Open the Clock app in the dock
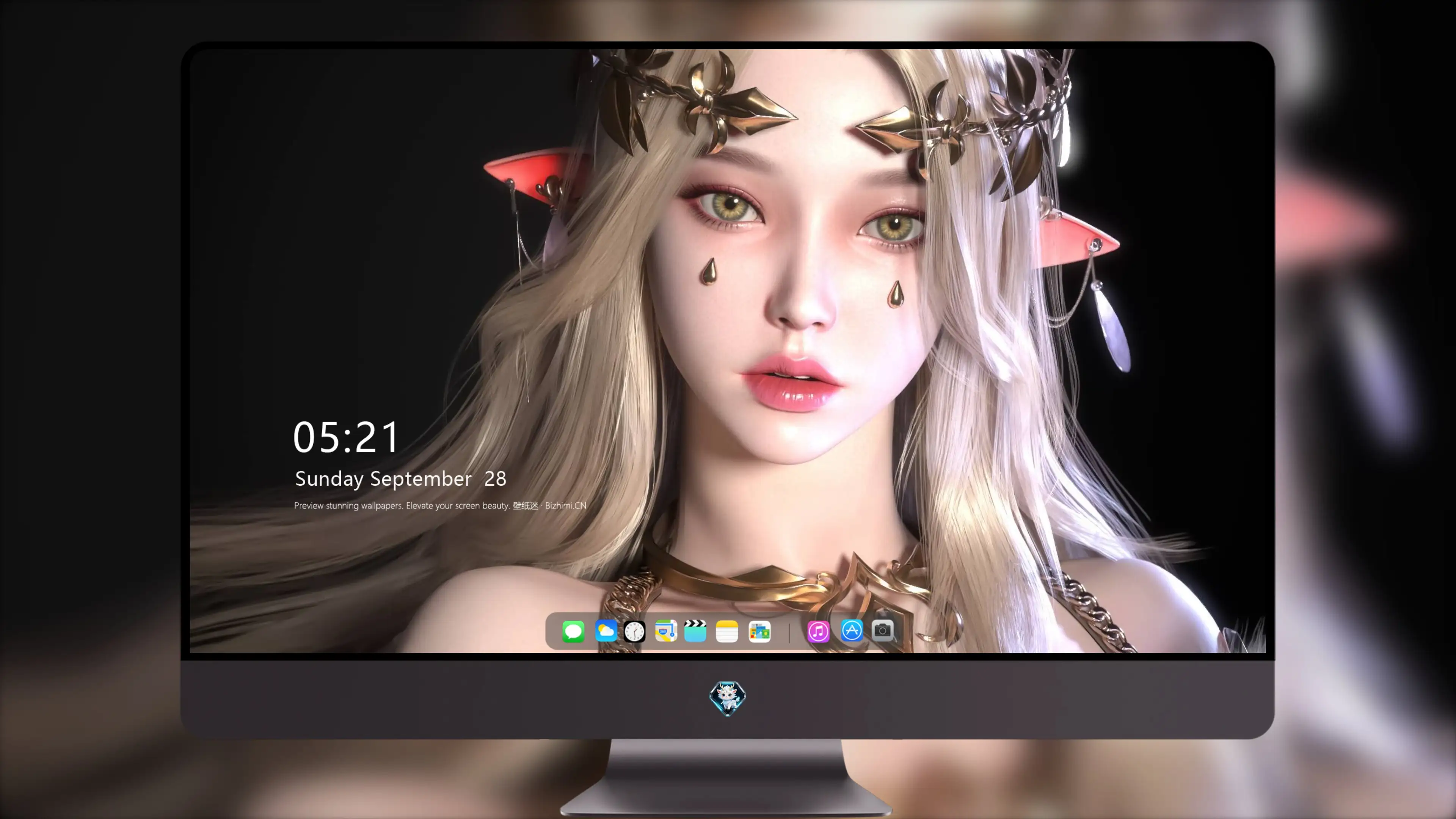The image size is (1456, 819). coord(635,631)
